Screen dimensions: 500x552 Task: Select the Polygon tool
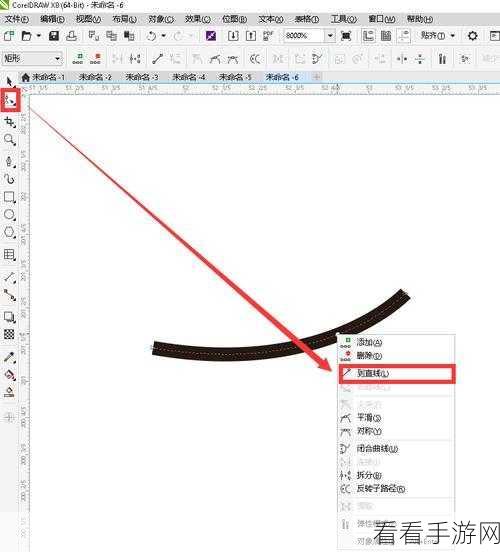coord(10,232)
